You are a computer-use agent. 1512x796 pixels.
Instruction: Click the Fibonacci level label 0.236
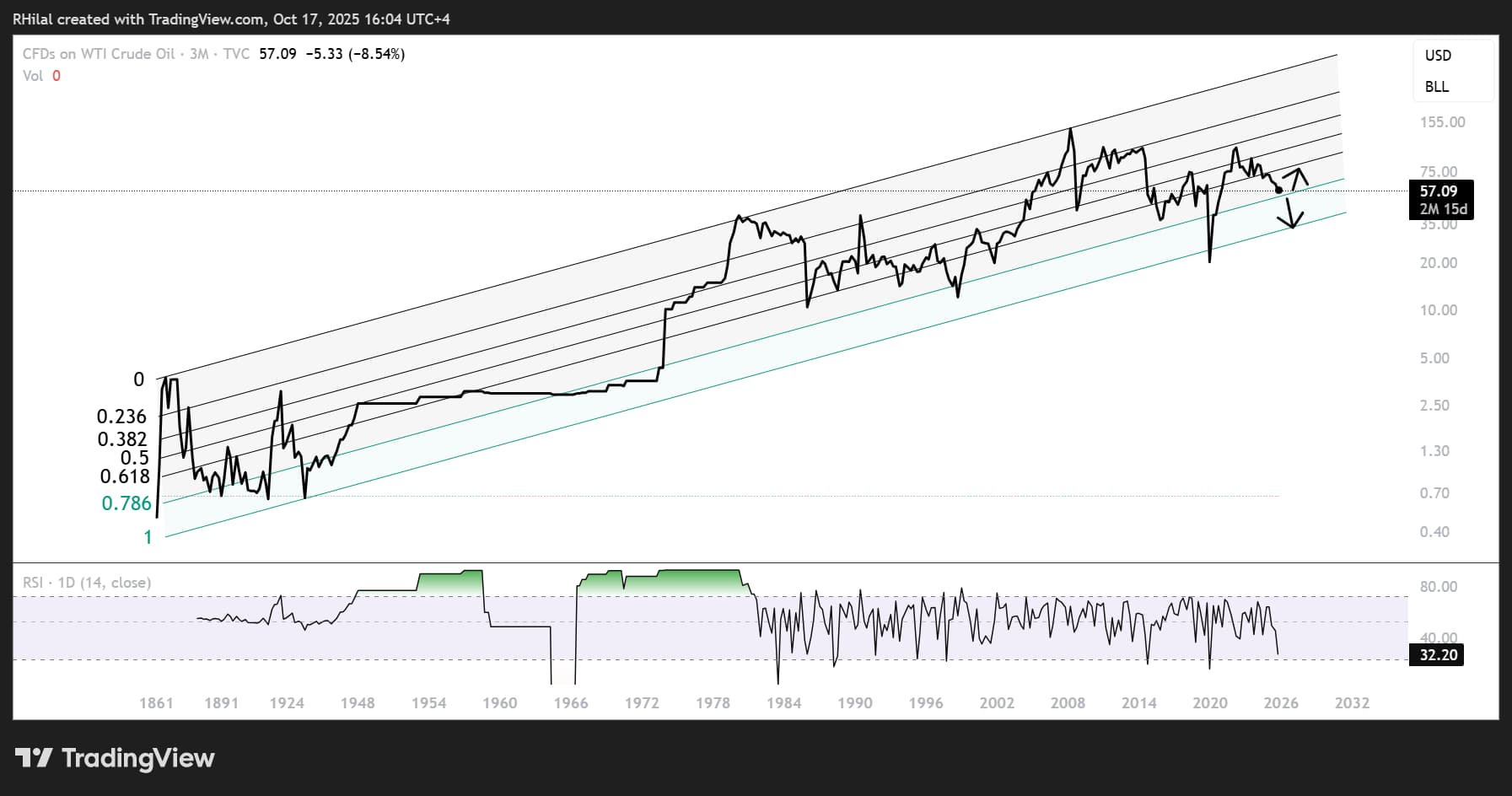pos(121,417)
